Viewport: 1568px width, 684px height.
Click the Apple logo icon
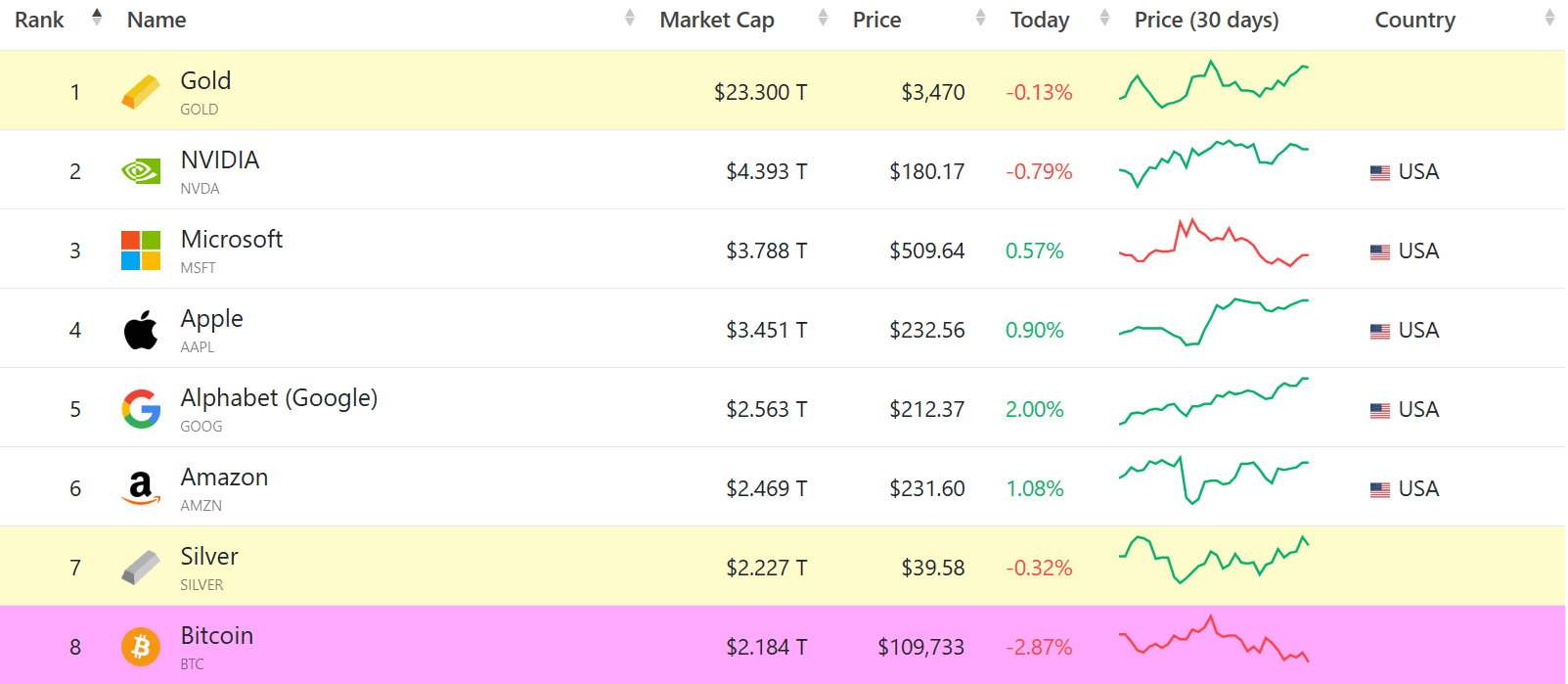(141, 330)
